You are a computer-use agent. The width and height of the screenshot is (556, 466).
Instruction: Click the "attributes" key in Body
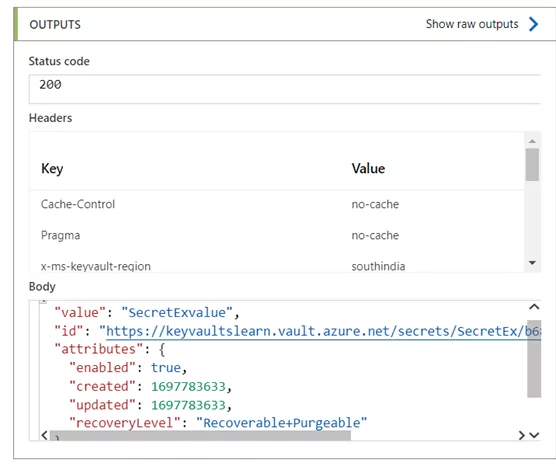tap(98, 349)
